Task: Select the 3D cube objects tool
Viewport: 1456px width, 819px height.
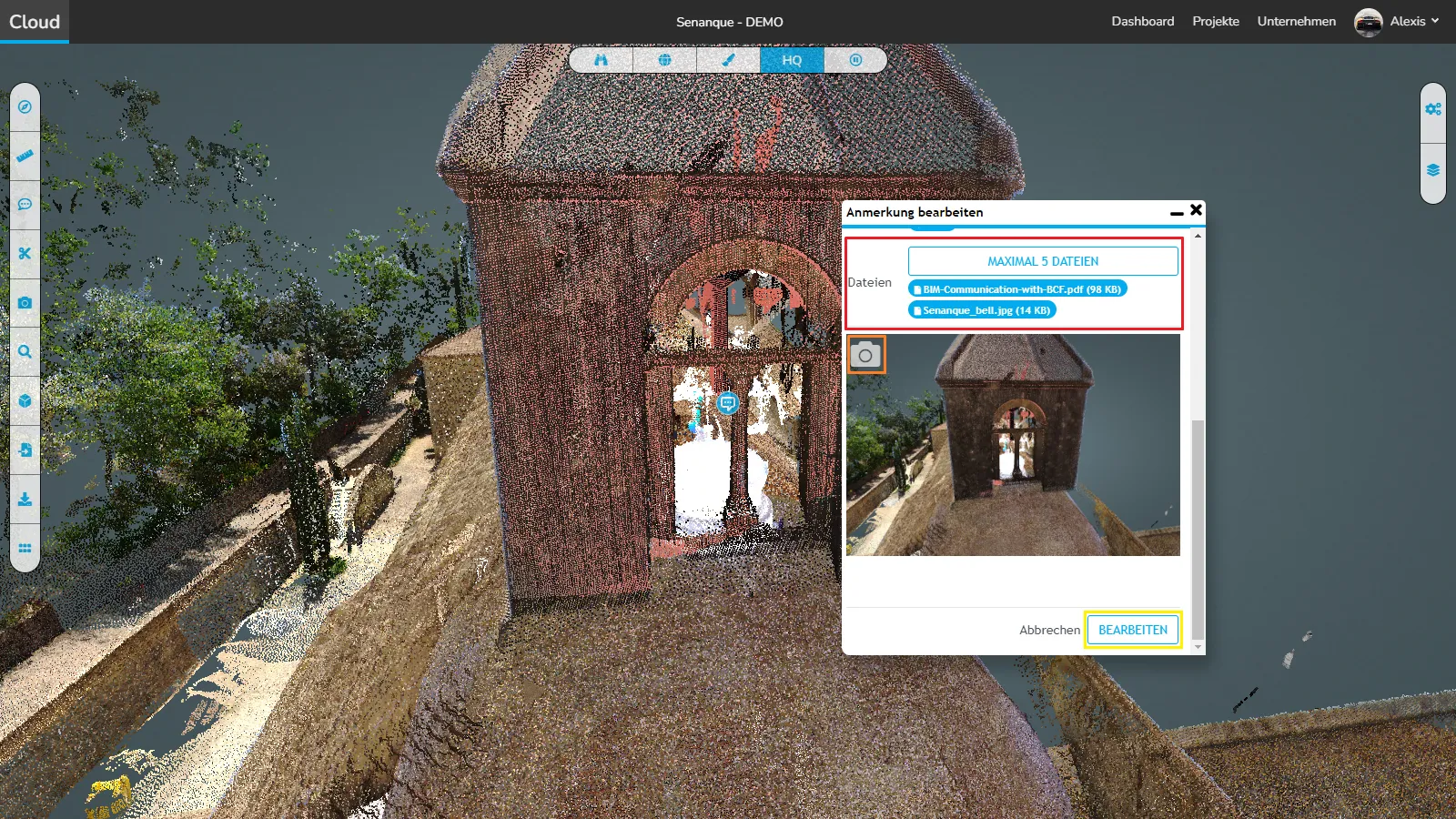Action: click(x=25, y=400)
